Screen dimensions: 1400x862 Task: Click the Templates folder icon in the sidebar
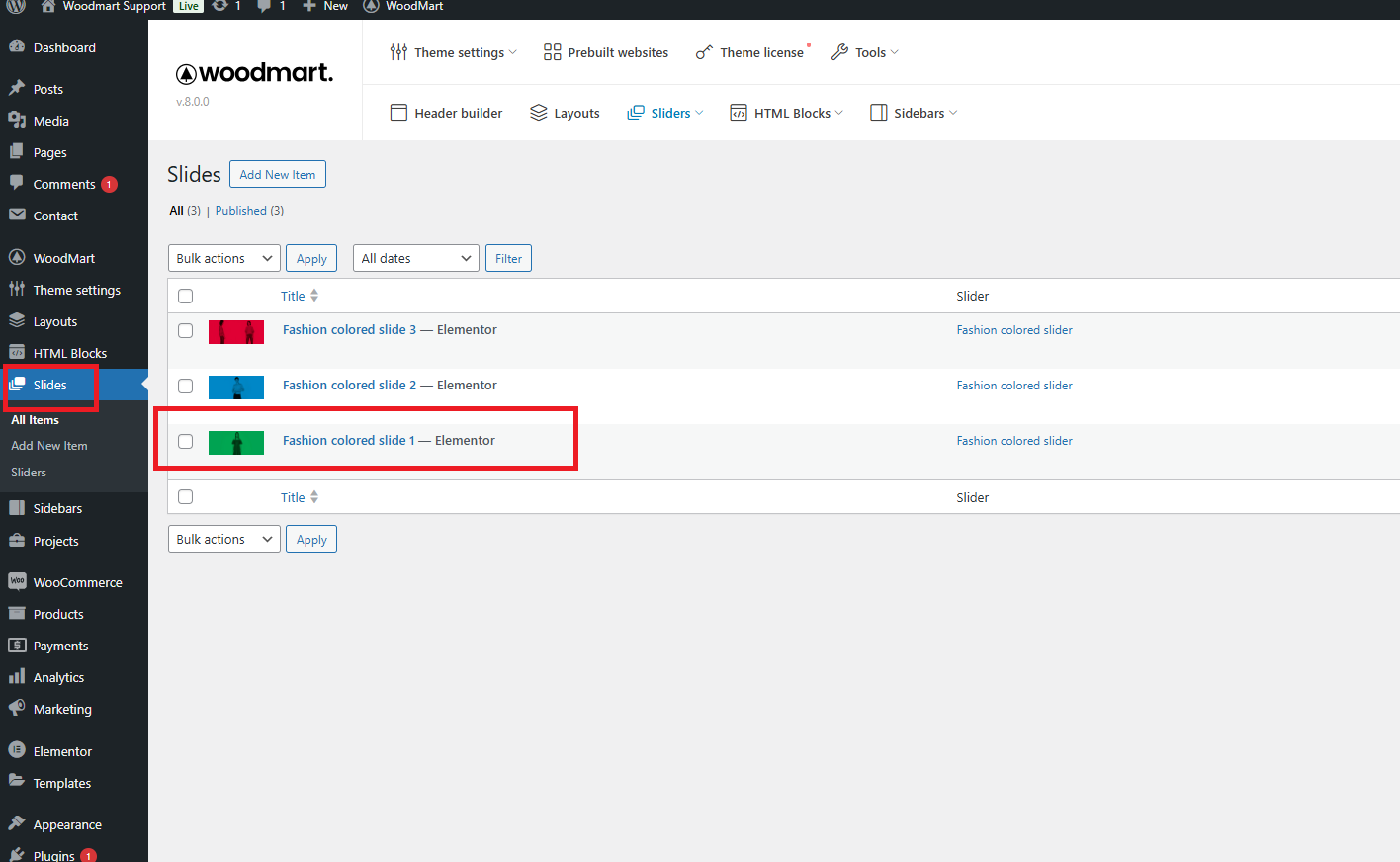17,782
